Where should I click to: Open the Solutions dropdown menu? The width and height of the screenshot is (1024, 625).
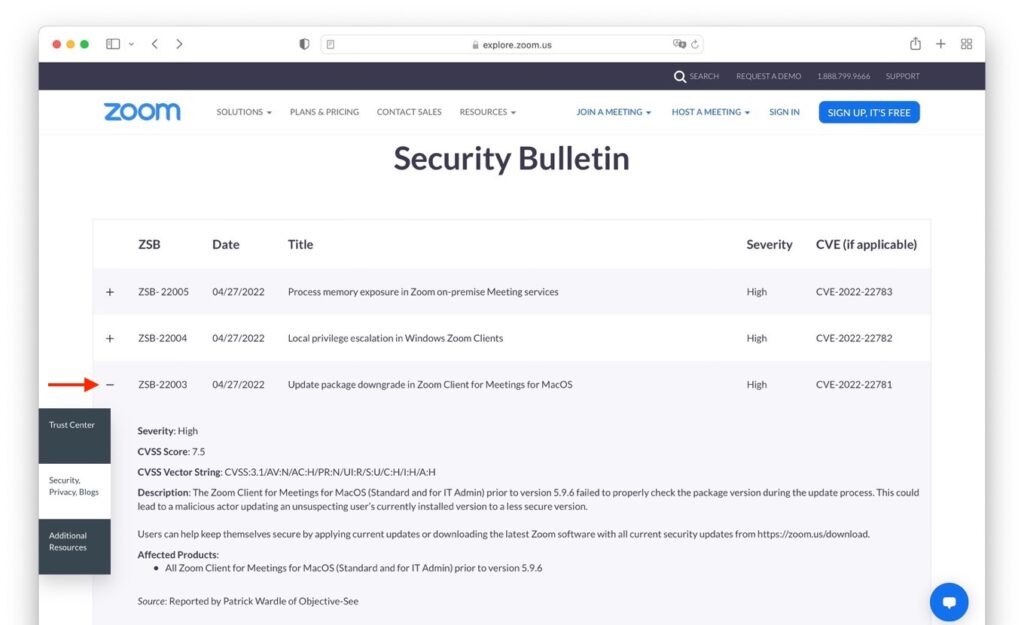(244, 112)
